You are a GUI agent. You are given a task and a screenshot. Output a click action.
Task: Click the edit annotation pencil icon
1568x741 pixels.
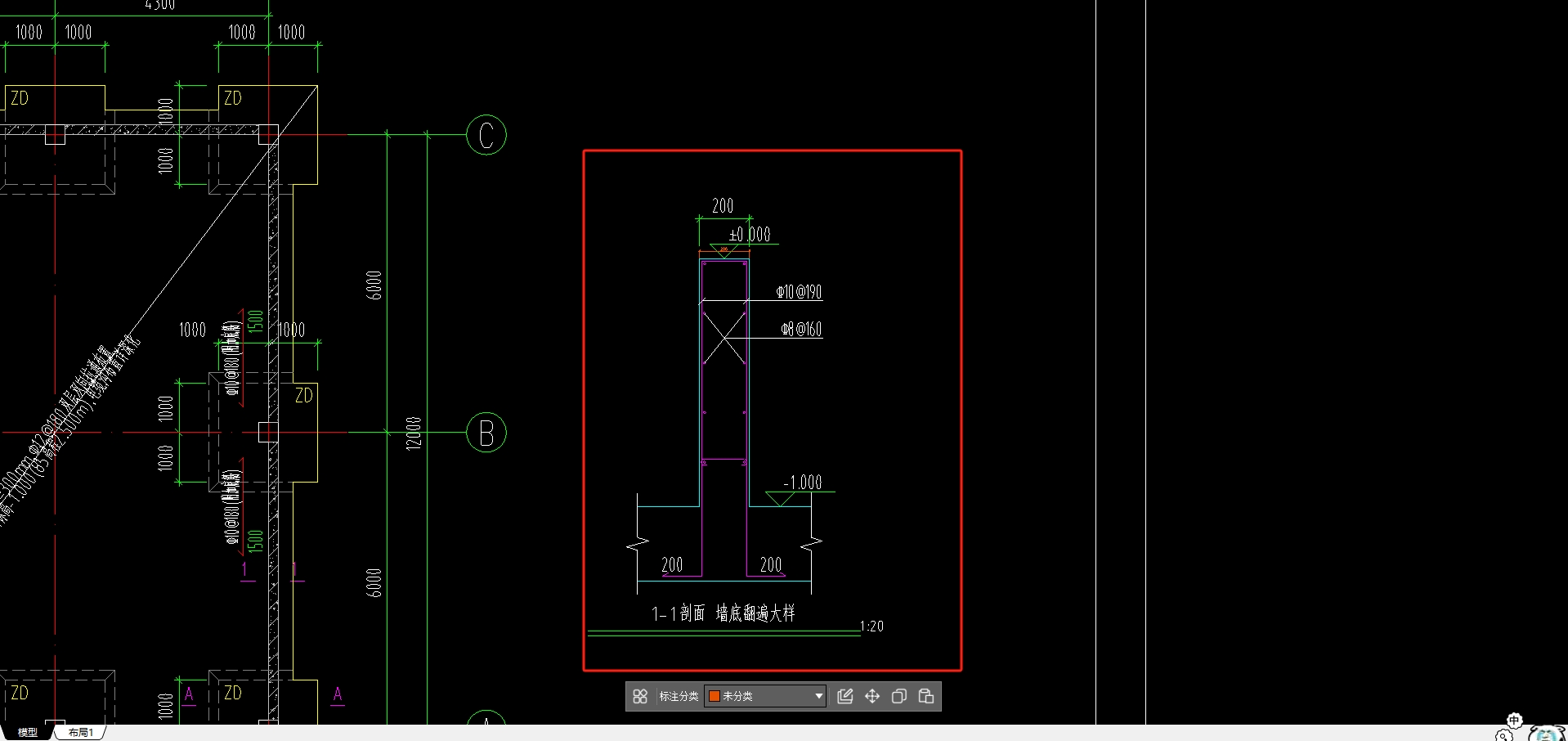coord(845,696)
